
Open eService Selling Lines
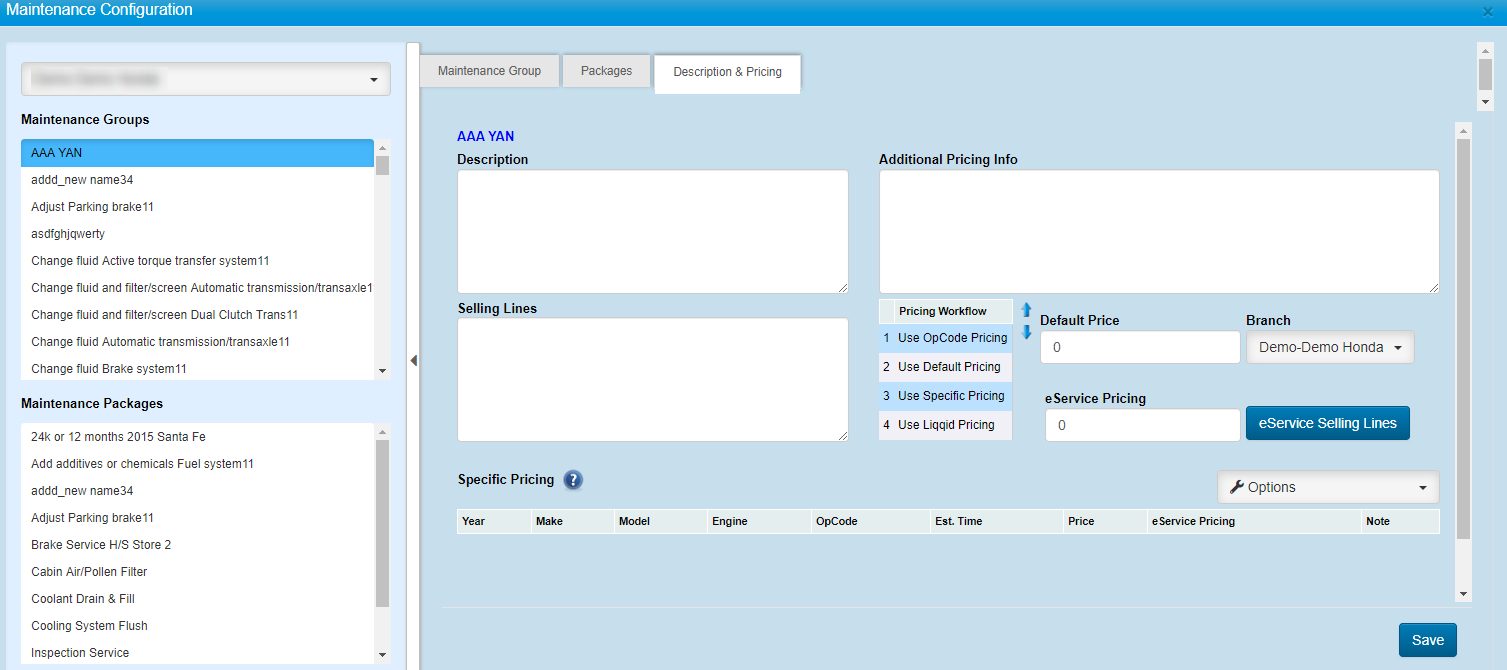[x=1327, y=423]
